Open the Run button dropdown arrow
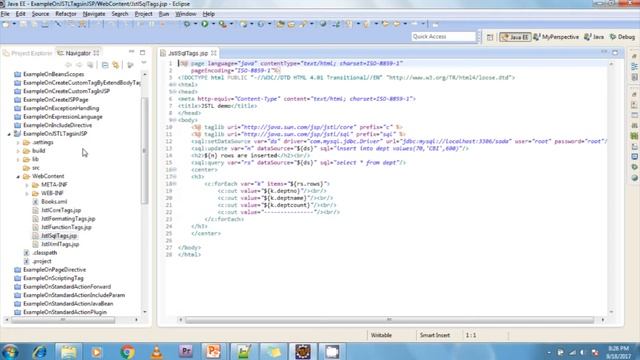This screenshot has height=360, width=640. click(213, 24)
